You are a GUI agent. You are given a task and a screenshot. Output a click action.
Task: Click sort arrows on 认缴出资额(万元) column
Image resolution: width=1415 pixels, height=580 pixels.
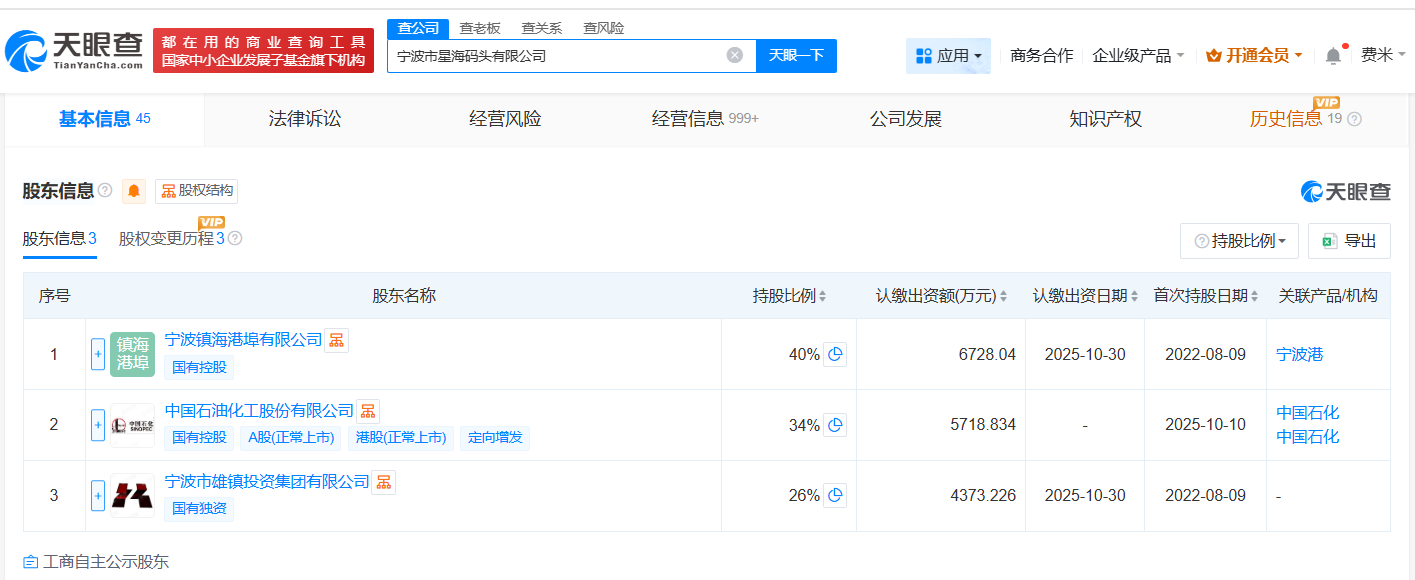[1003, 295]
